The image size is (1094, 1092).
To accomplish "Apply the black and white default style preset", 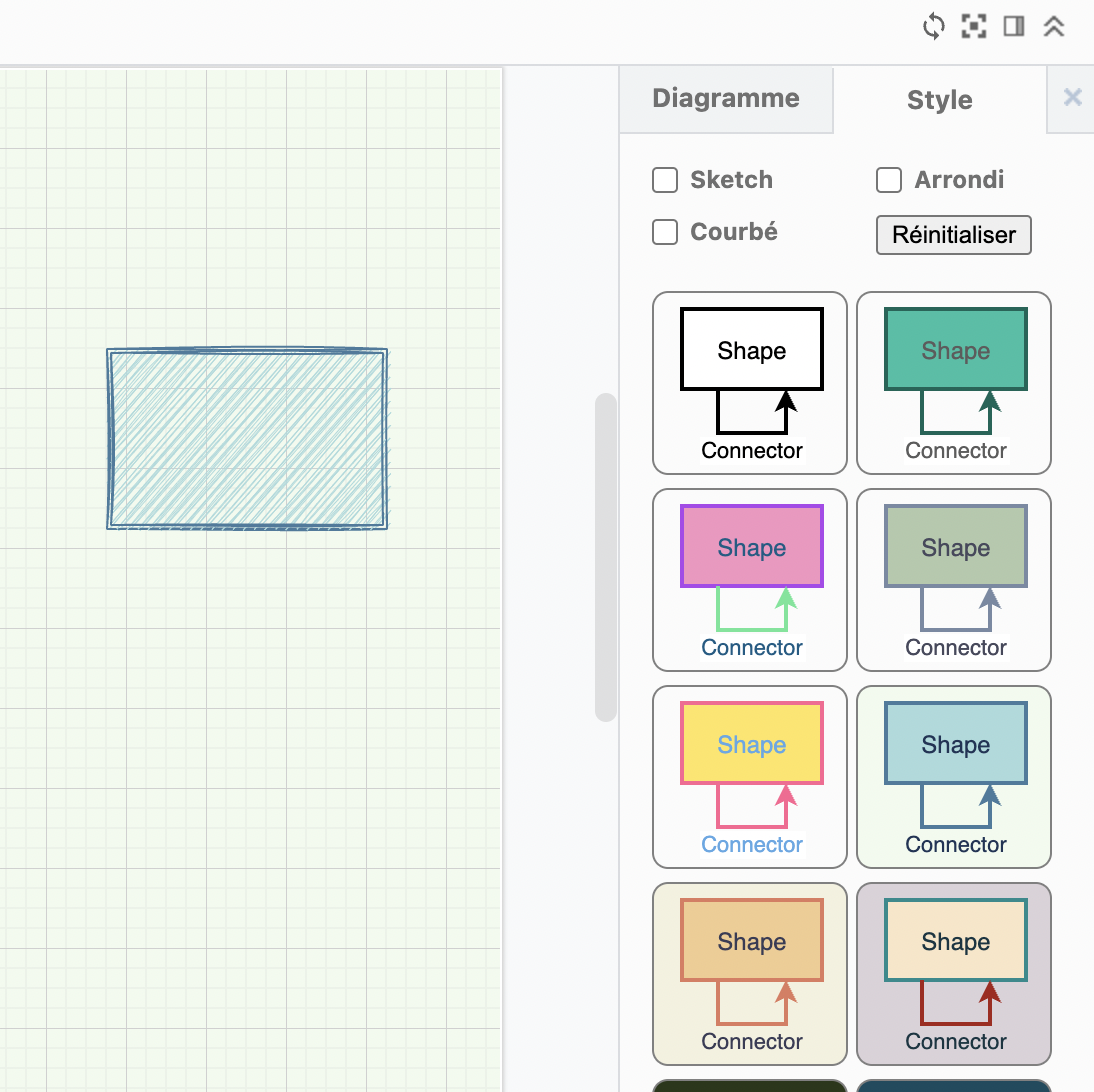I will click(750, 383).
